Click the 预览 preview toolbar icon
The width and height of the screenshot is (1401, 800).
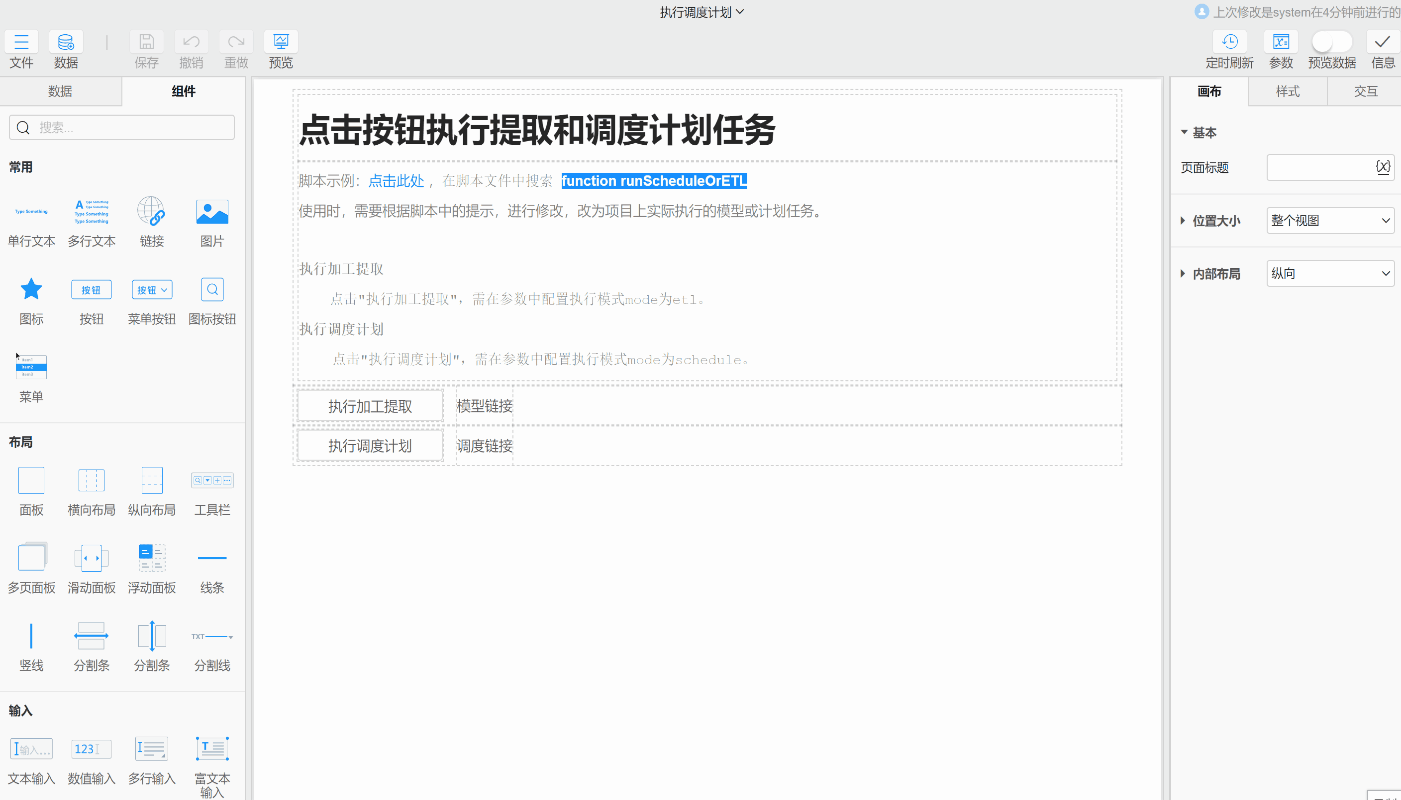pyautogui.click(x=280, y=42)
